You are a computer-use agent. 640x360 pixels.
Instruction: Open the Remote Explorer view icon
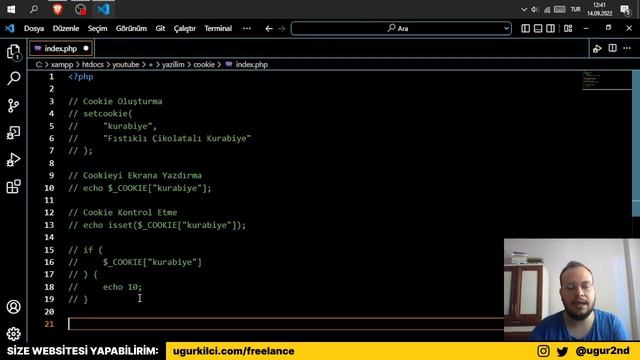pyautogui.click(x=13, y=133)
